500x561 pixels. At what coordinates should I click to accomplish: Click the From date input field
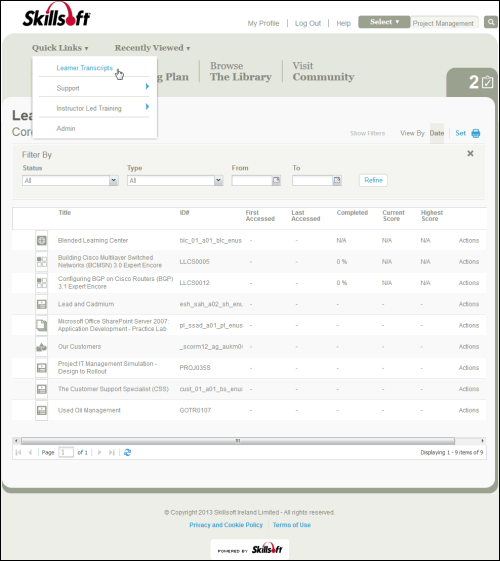click(252, 180)
